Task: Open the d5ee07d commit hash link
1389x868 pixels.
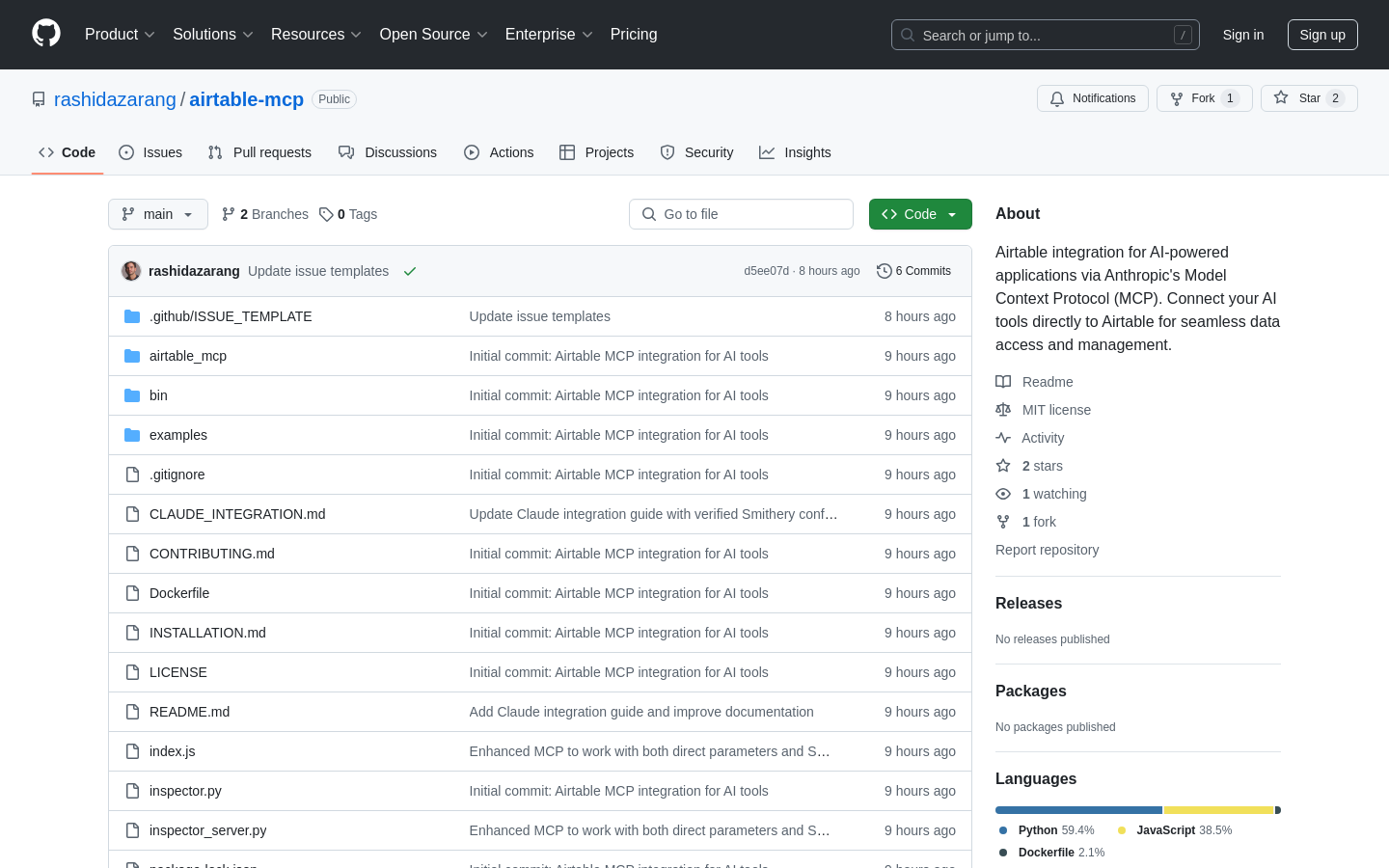Action: pos(766,271)
